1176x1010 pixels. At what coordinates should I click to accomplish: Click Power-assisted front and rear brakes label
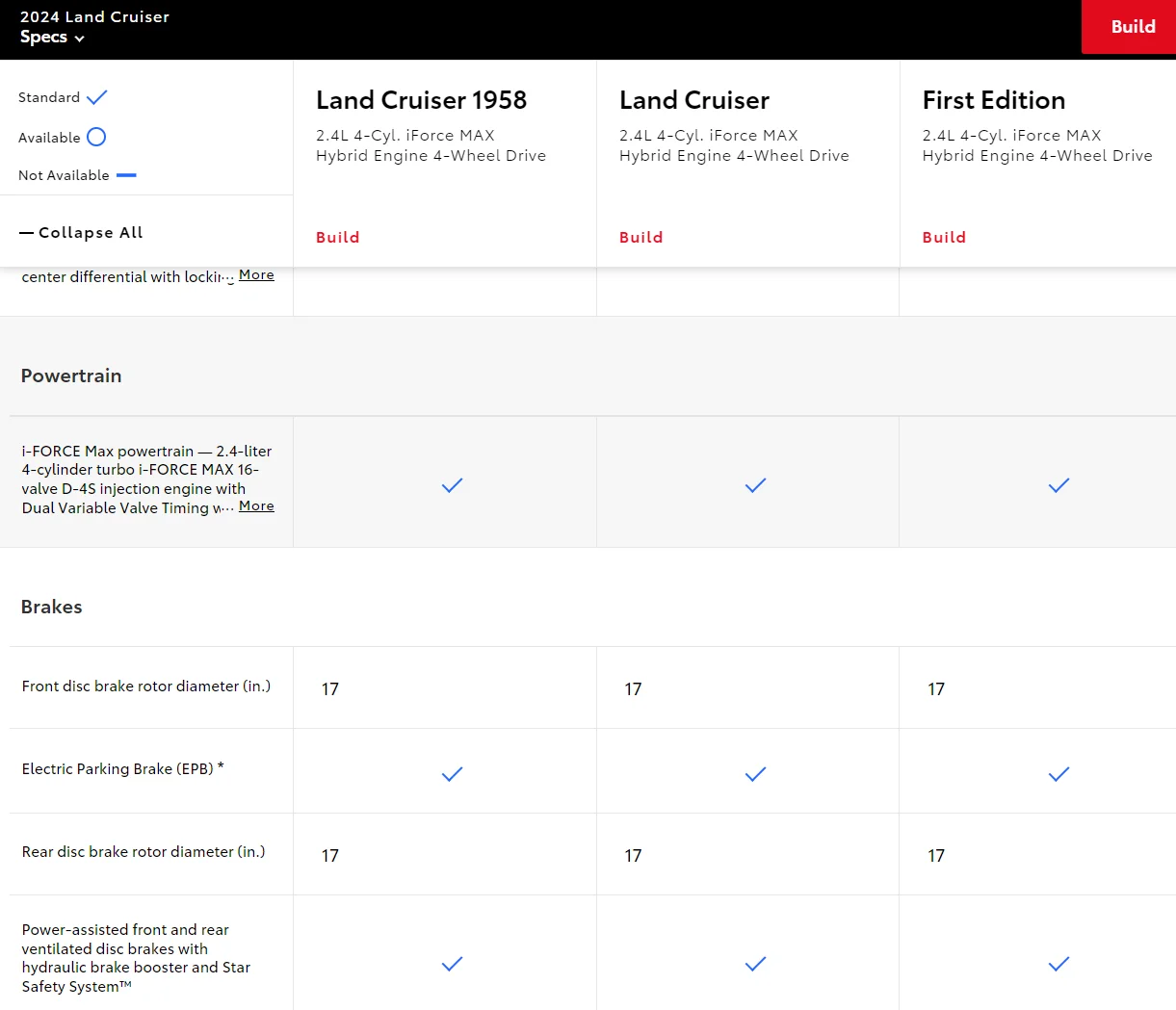point(136,958)
